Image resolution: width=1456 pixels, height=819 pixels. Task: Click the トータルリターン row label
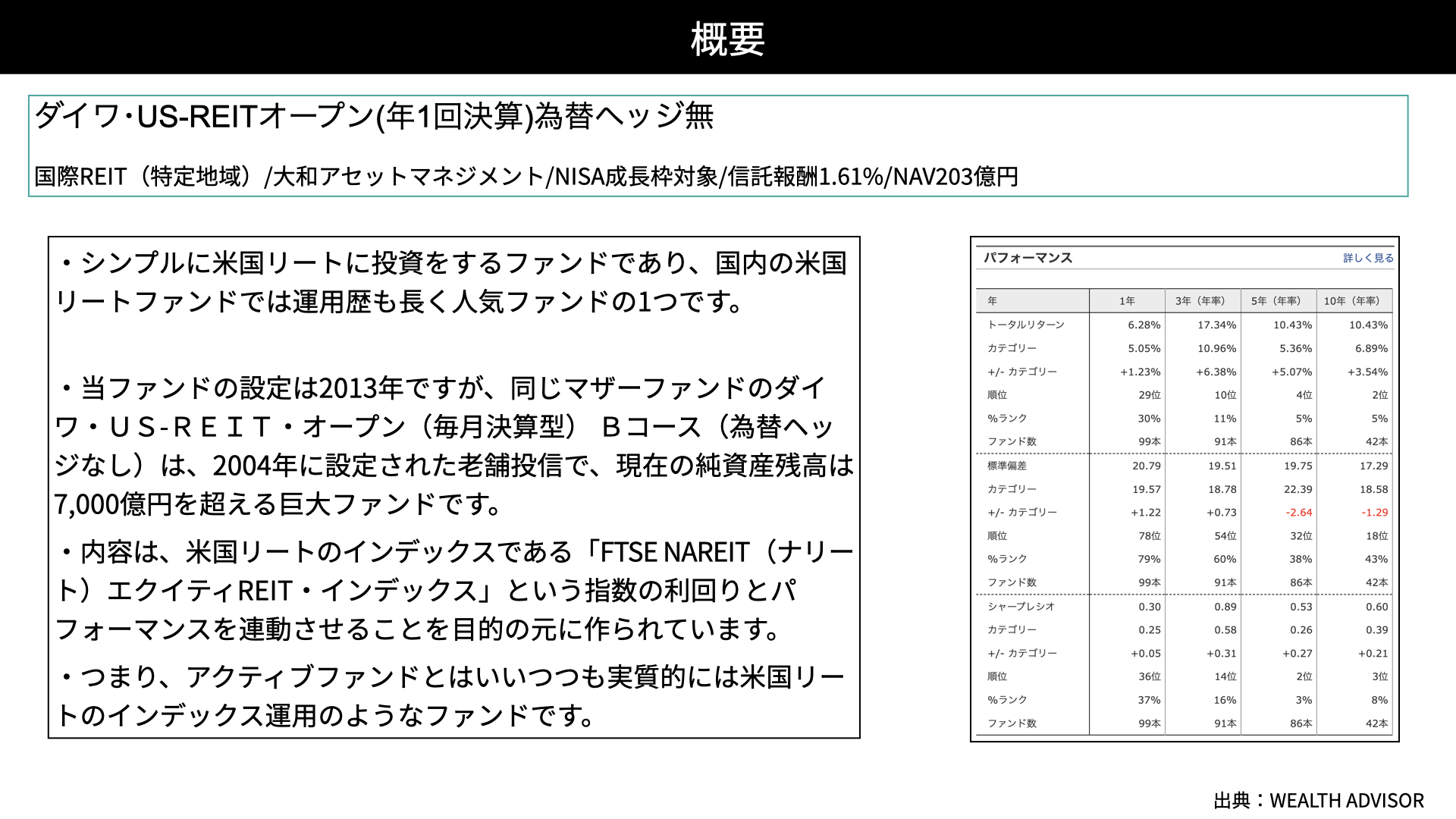pyautogui.click(x=1026, y=325)
